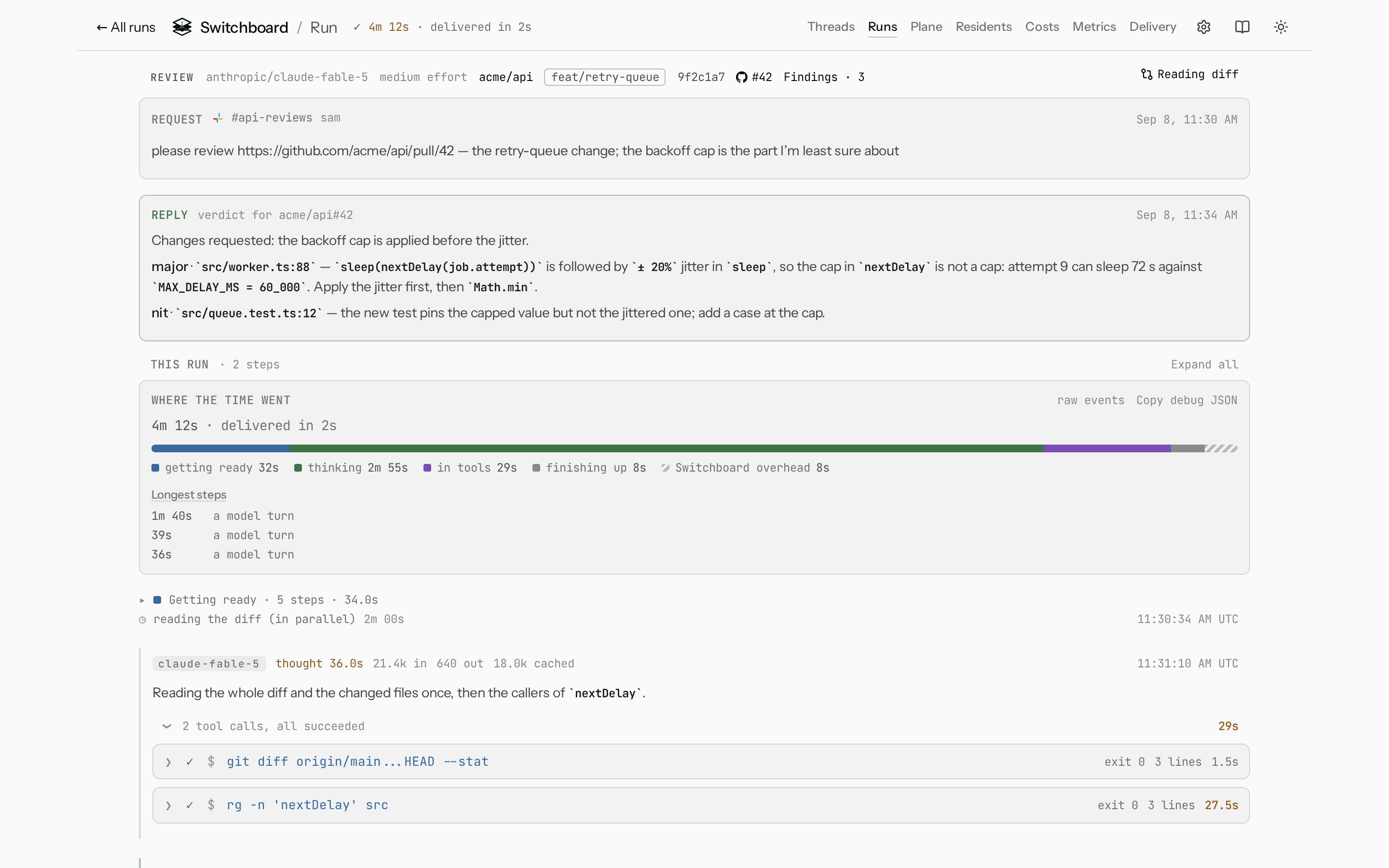Screen dimensions: 1389x868
Task: Toggle the light/dark theme sun icon
Action: 1280,27
